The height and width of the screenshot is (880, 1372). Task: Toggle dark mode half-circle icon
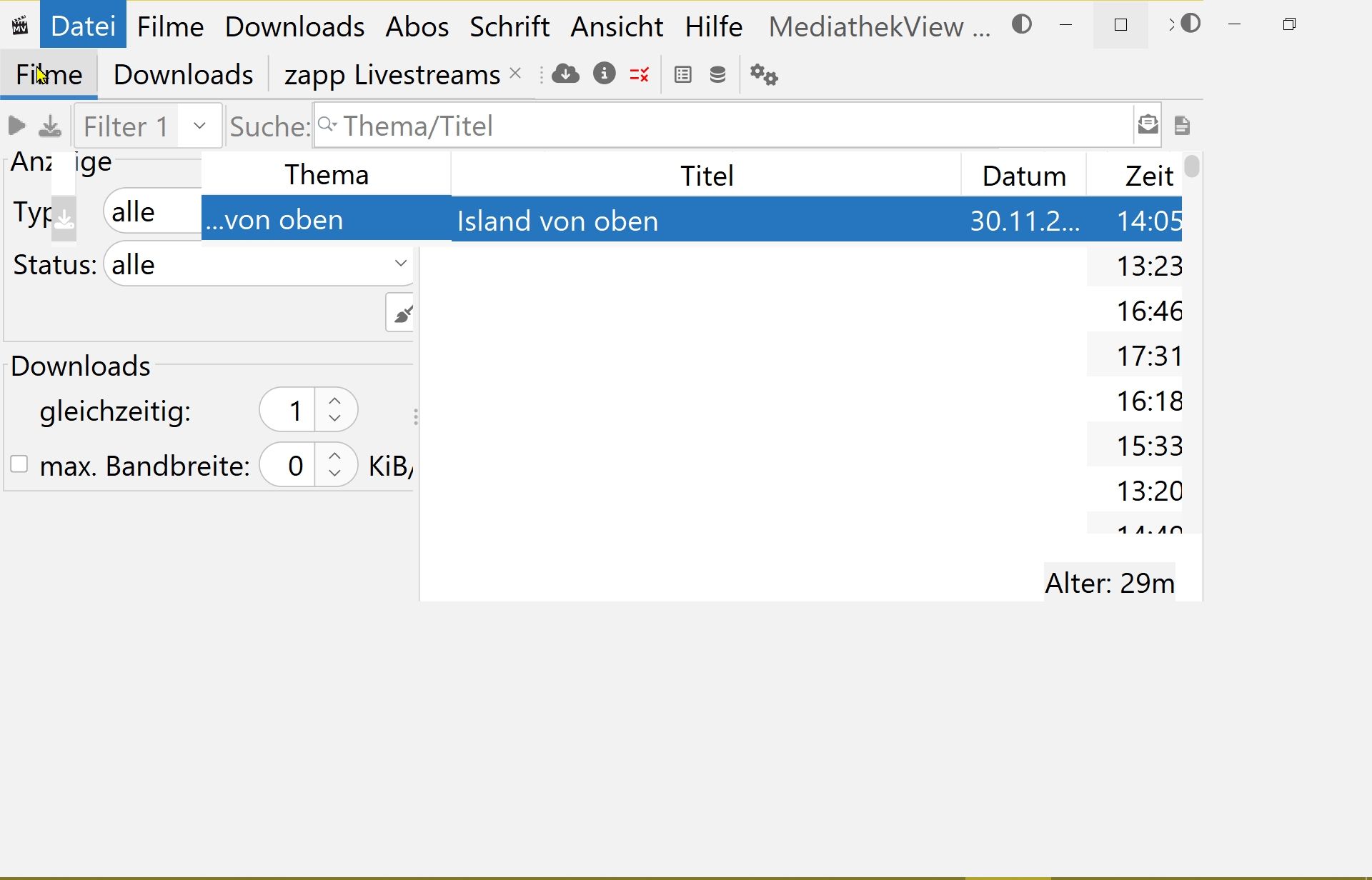(x=1022, y=24)
